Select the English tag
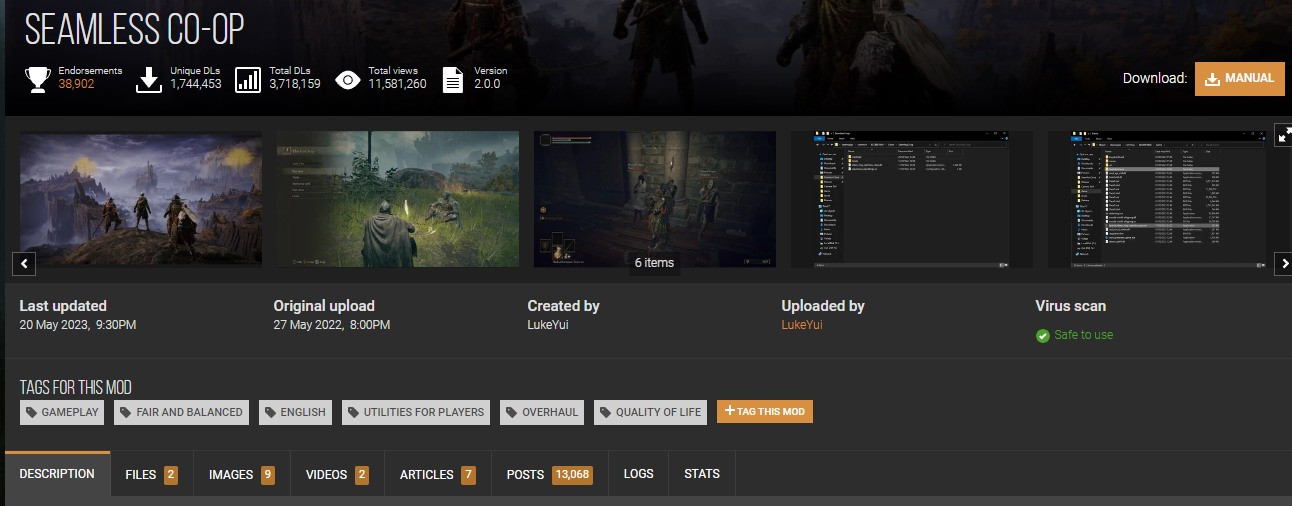This screenshot has height=506, width=1292. 295,412
